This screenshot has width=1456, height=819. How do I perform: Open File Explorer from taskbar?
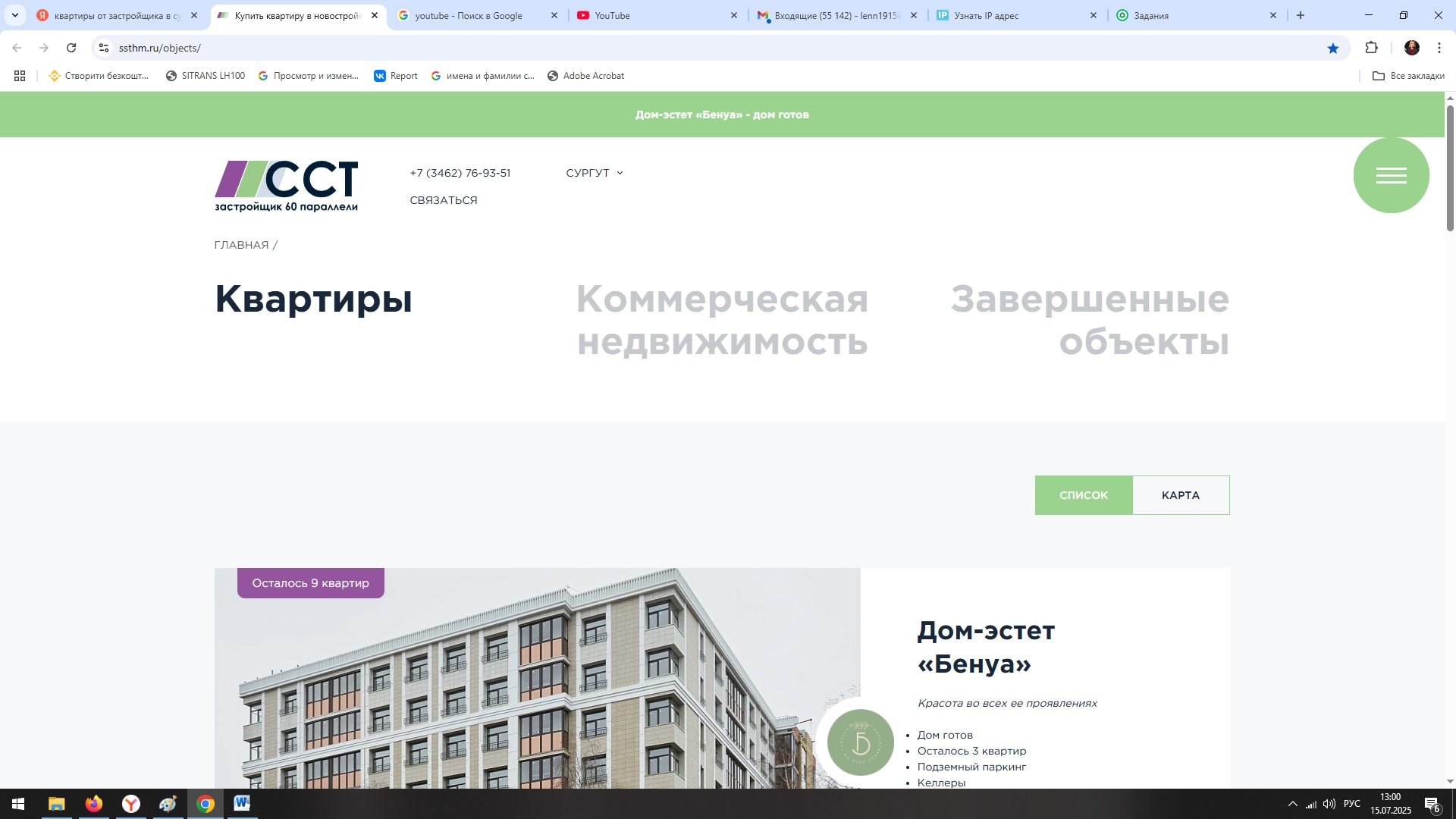point(56,804)
